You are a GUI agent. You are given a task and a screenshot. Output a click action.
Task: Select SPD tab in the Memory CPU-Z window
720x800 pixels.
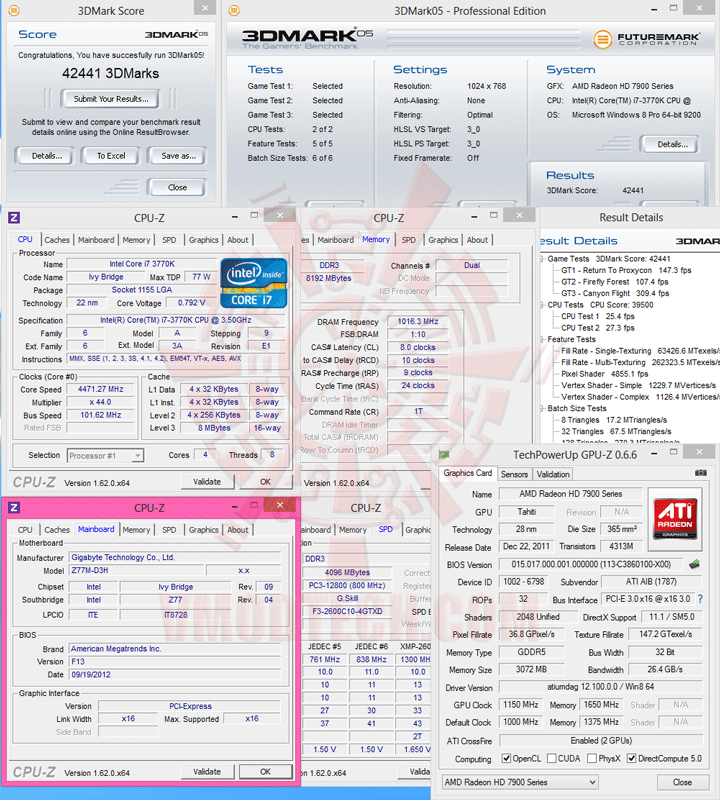click(408, 240)
